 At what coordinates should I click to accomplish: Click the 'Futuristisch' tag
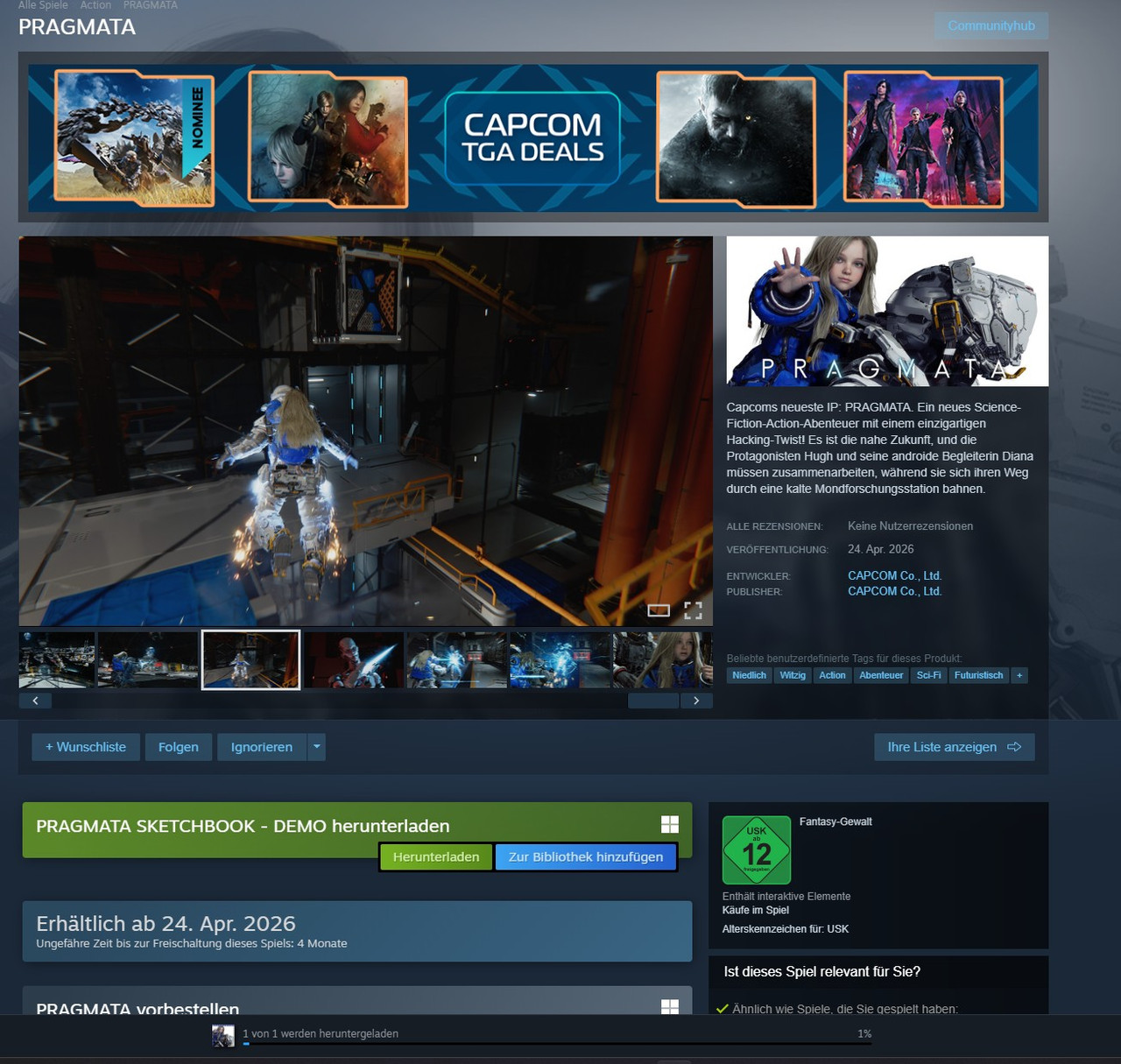coord(978,675)
